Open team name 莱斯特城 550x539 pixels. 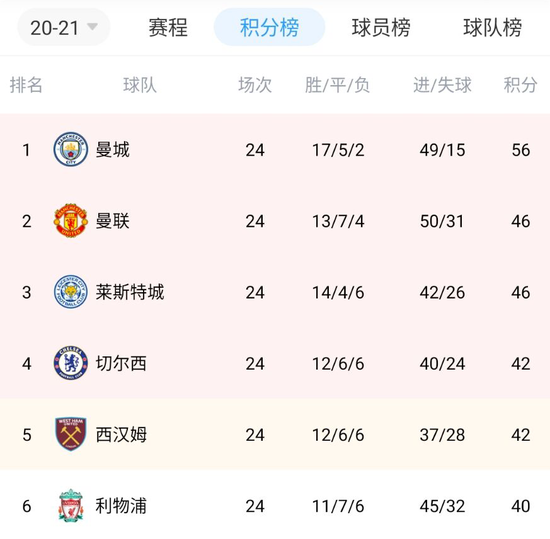(x=130, y=292)
